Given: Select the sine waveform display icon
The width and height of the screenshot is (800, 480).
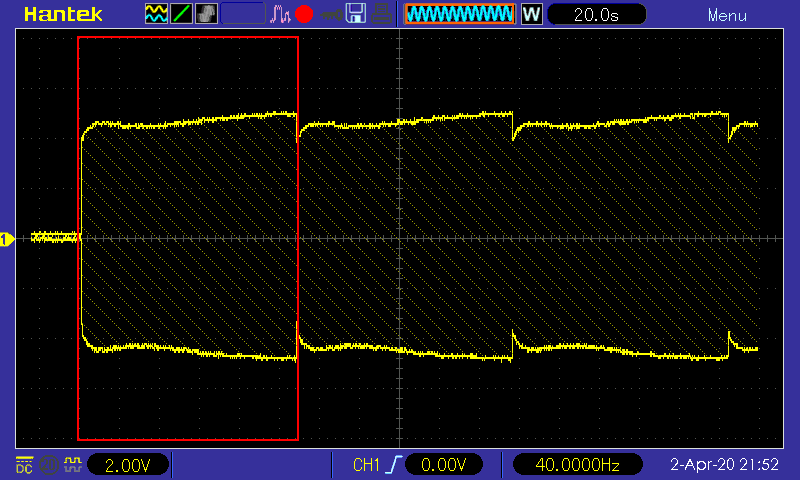Looking at the screenshot, I should (156, 14).
